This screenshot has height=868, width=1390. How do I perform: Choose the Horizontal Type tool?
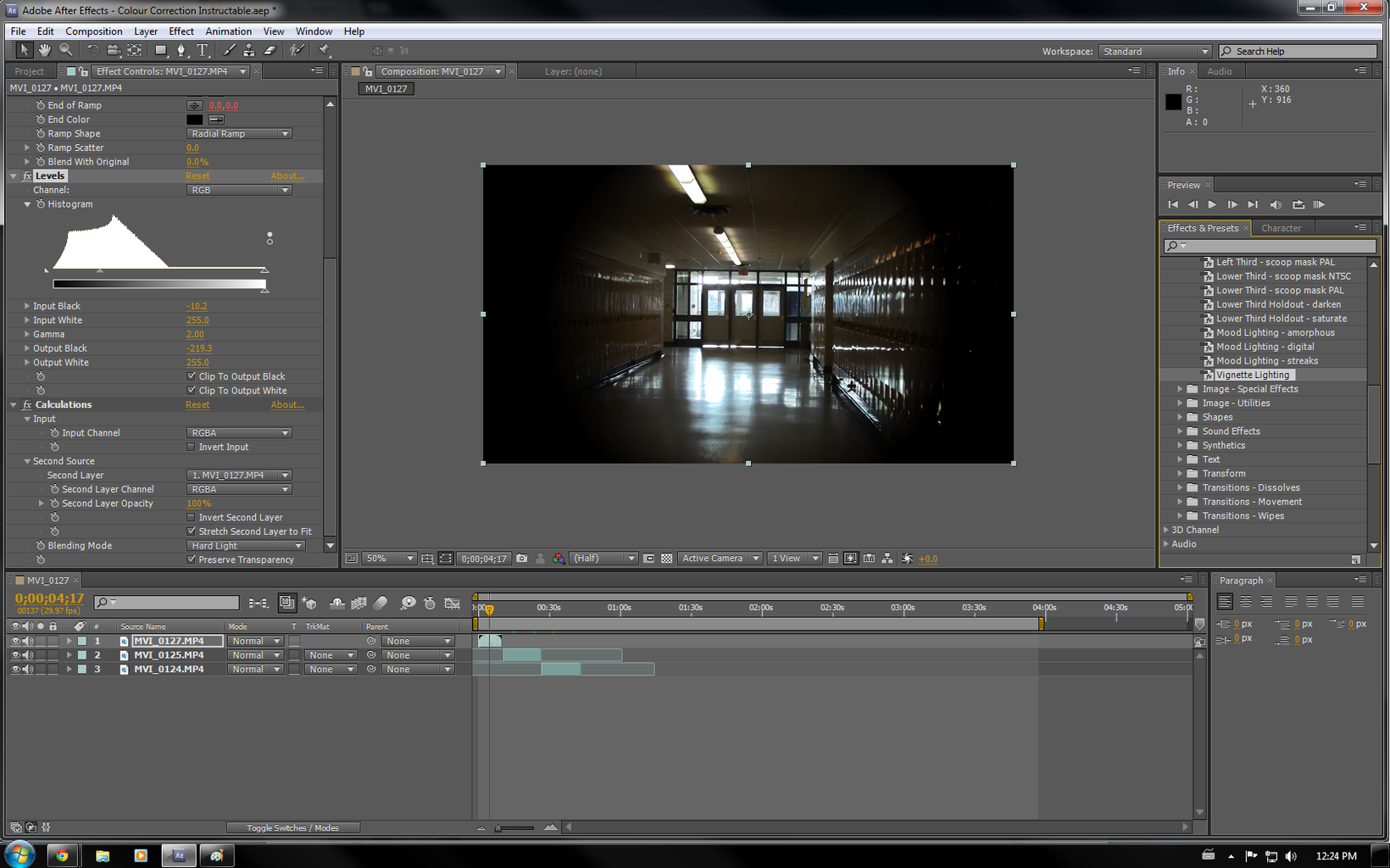pos(203,51)
